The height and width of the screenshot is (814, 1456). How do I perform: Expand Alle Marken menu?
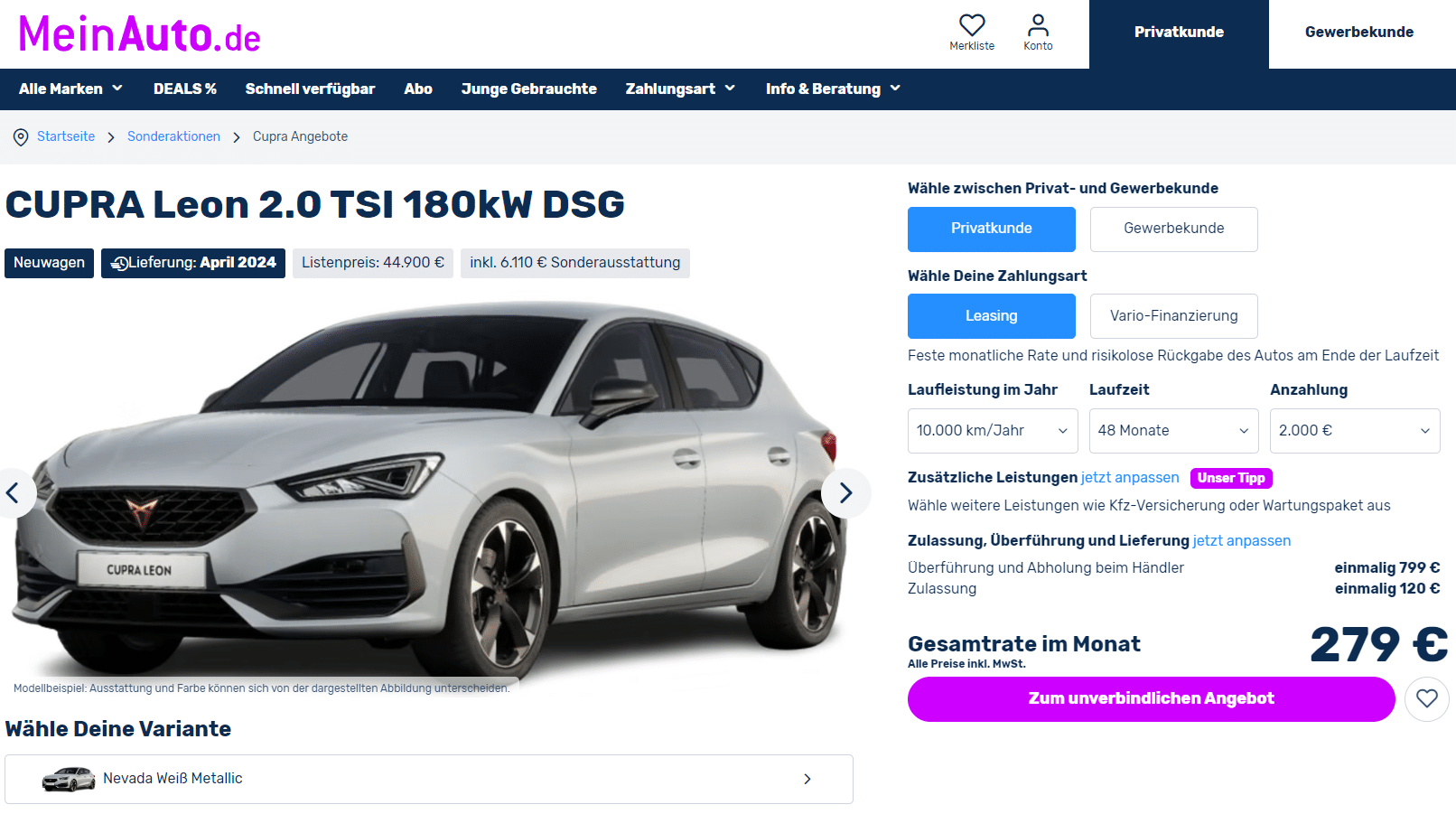point(70,89)
